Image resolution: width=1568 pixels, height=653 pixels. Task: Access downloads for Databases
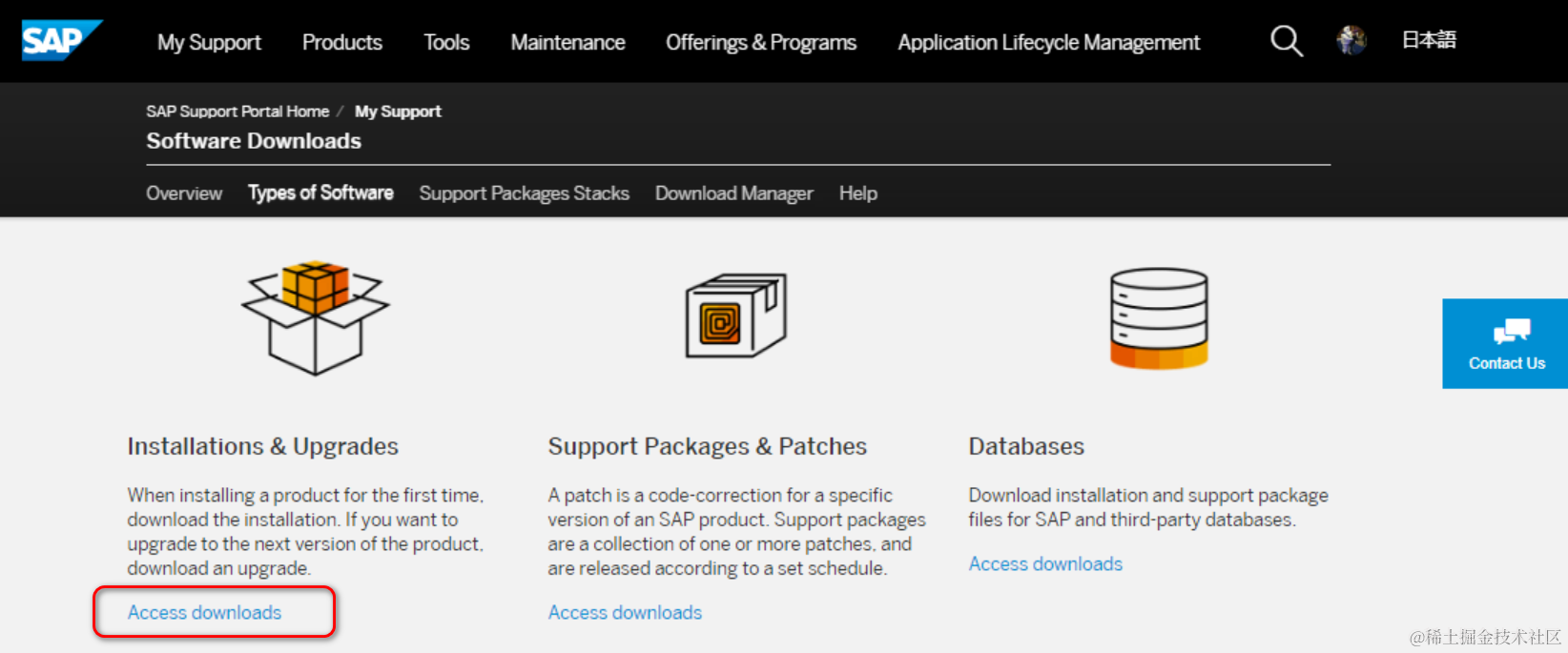1045,563
